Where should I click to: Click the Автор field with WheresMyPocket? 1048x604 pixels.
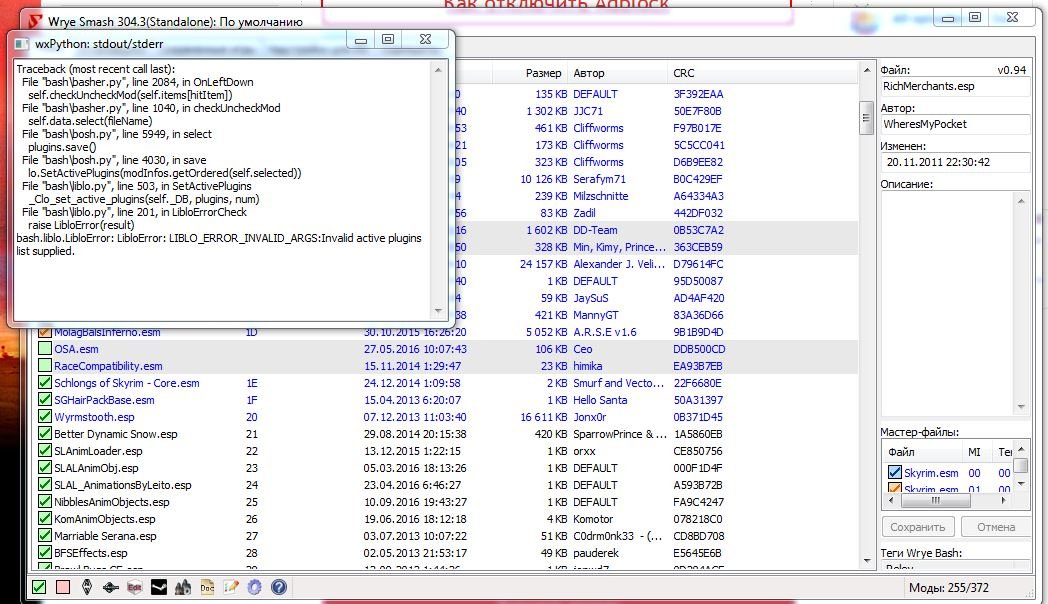(x=954, y=124)
